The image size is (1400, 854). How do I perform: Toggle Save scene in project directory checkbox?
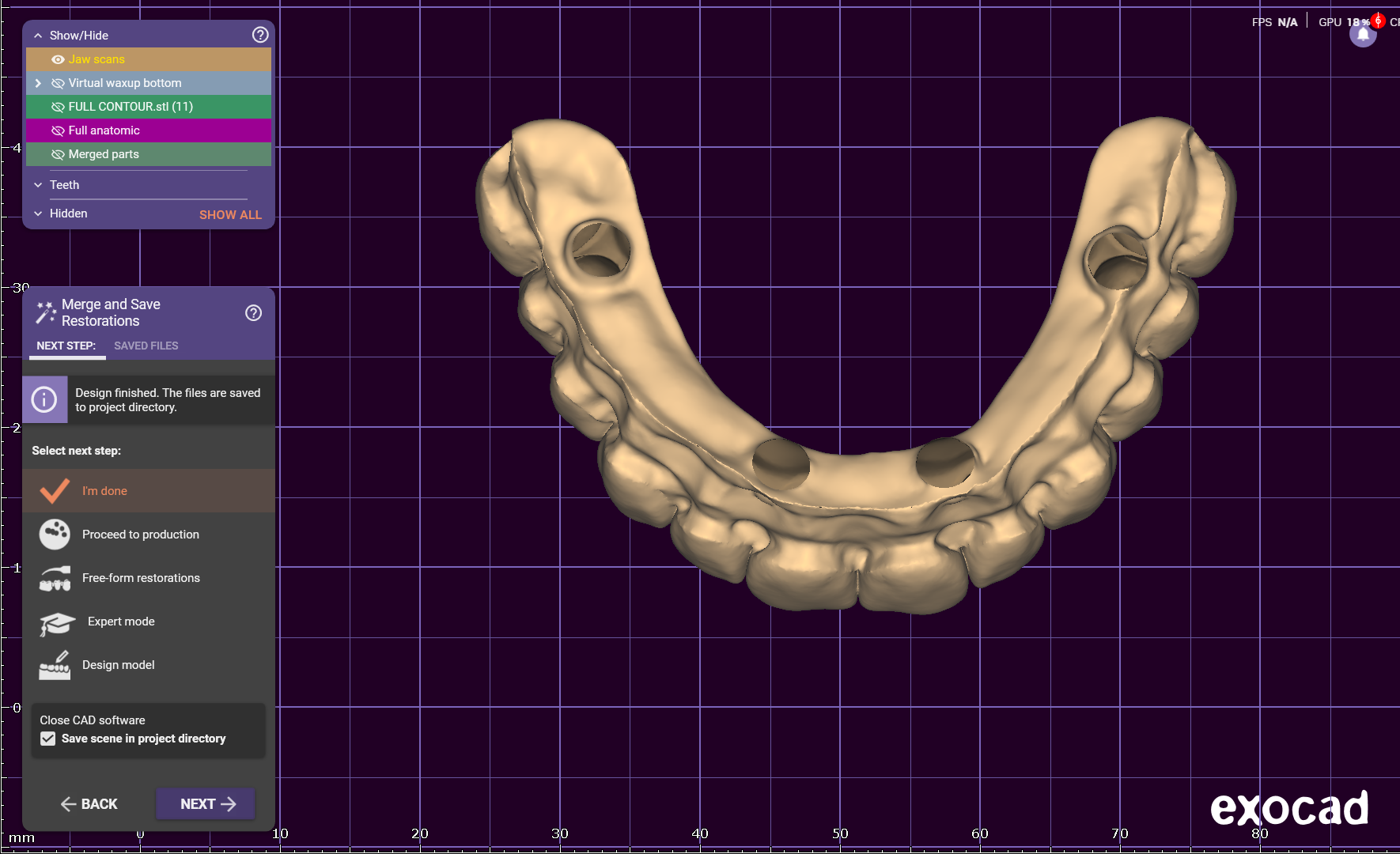48,739
